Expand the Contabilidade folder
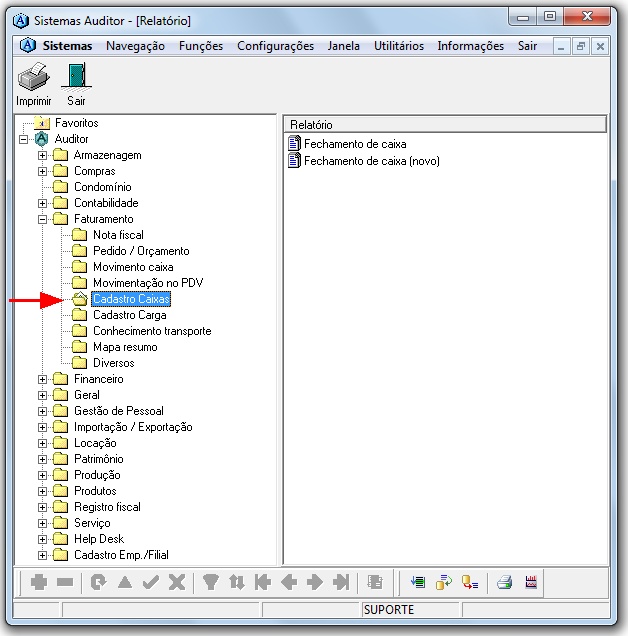Screen dimensions: 628x636 [x=42, y=203]
